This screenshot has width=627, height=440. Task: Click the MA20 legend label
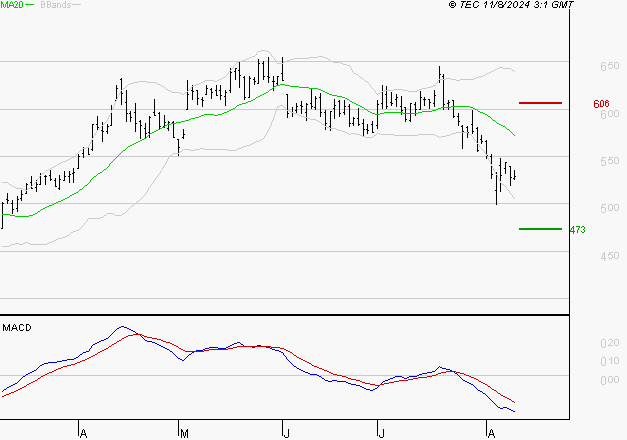12,5
